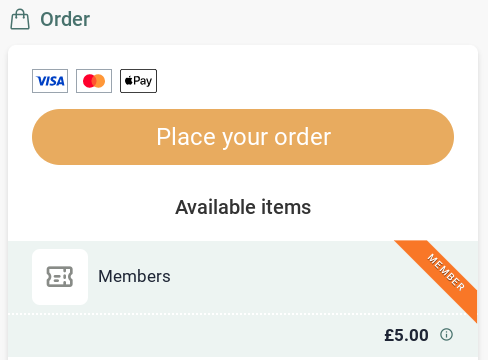Open the info icon beside £5.00
This screenshot has height=360, width=488.
[x=446, y=334]
